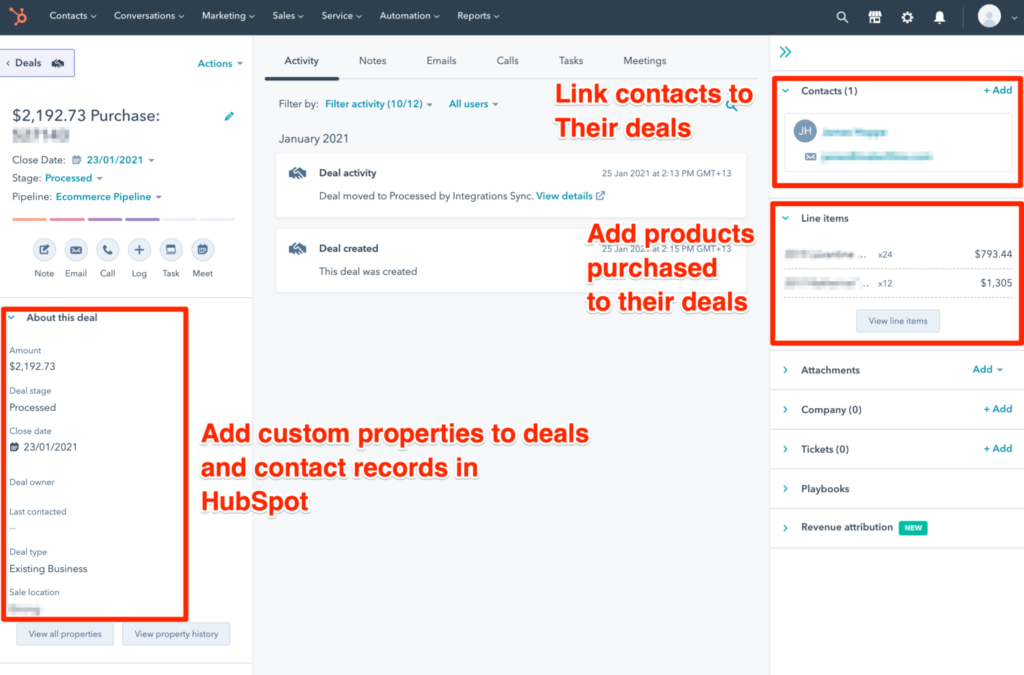Switch to the Meetings tab
Screen dimensions: 1024x675
645,61
